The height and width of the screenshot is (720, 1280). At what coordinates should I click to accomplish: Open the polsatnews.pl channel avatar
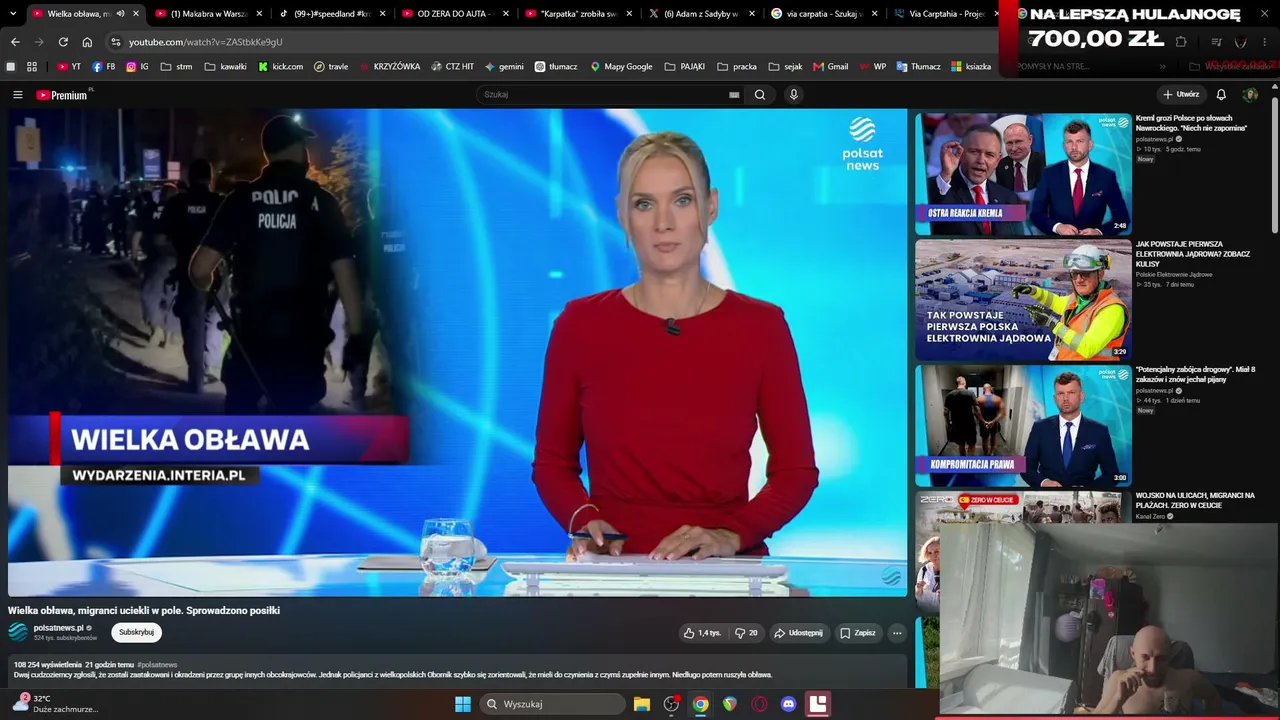pos(18,632)
